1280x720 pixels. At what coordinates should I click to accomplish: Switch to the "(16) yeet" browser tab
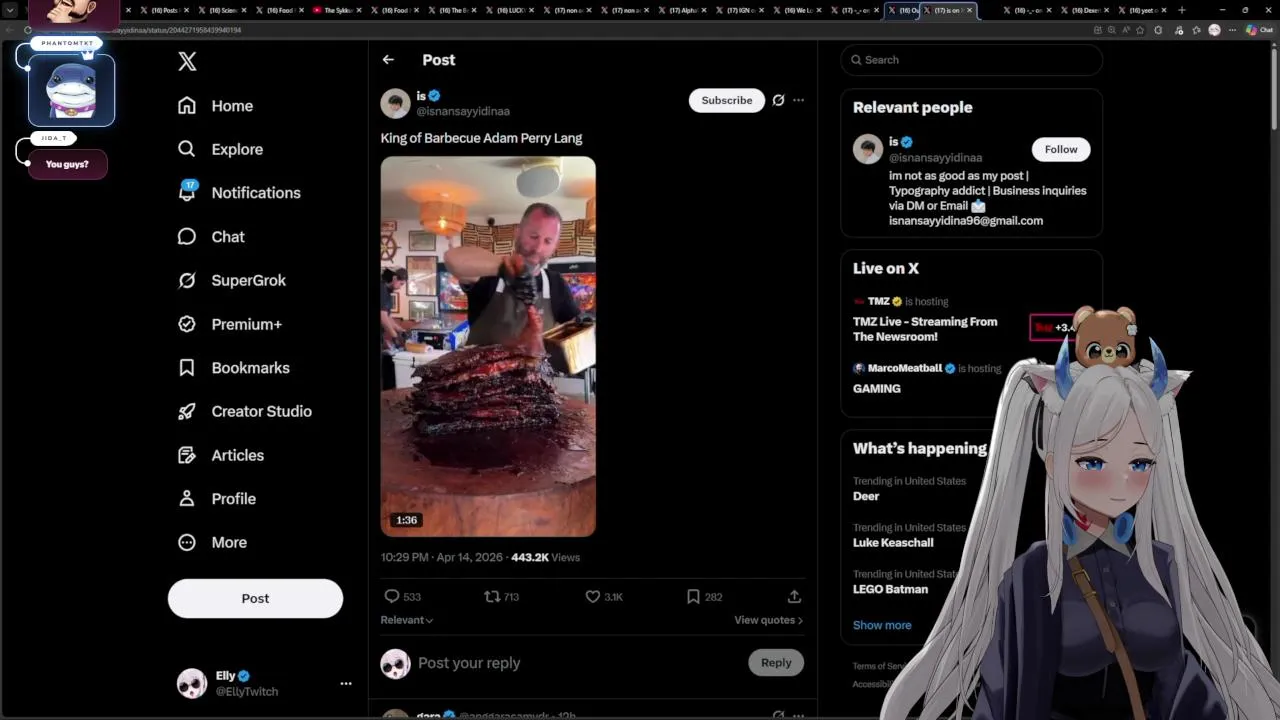point(1142,10)
